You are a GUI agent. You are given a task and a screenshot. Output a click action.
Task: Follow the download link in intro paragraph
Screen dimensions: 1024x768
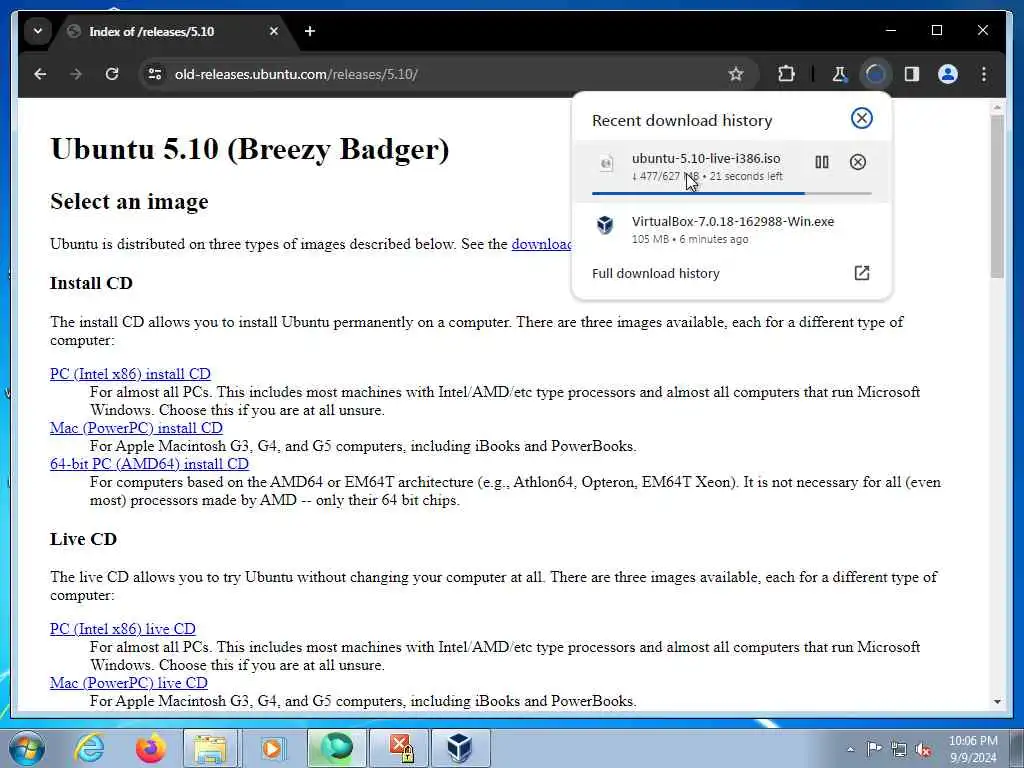pyautogui.click(x=541, y=244)
